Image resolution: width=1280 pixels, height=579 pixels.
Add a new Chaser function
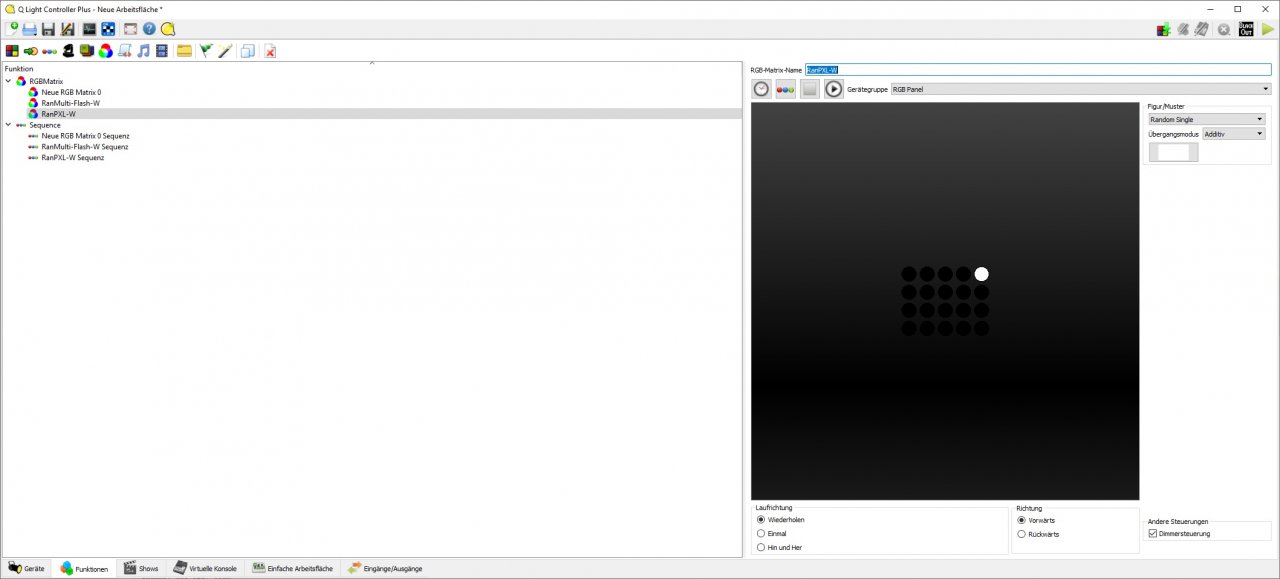click(30, 51)
